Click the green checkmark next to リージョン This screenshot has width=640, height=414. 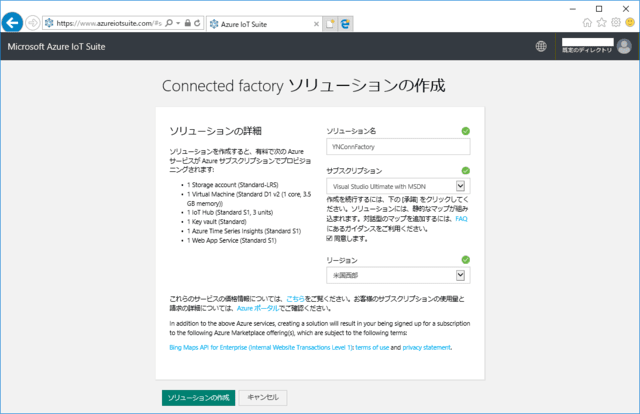465,260
